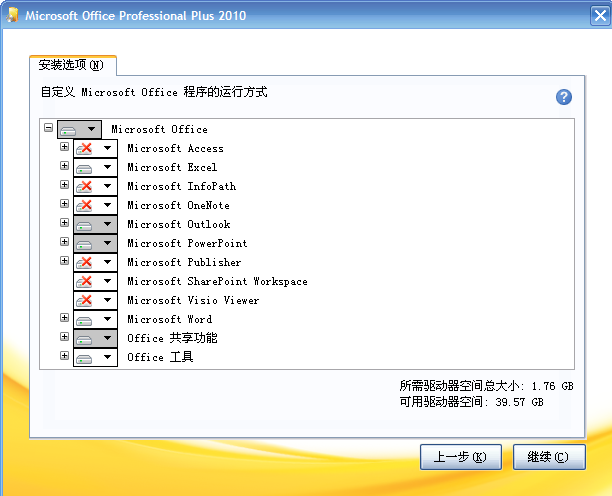
Task: Open install option arrow for Microsoft Access
Action: [107, 148]
